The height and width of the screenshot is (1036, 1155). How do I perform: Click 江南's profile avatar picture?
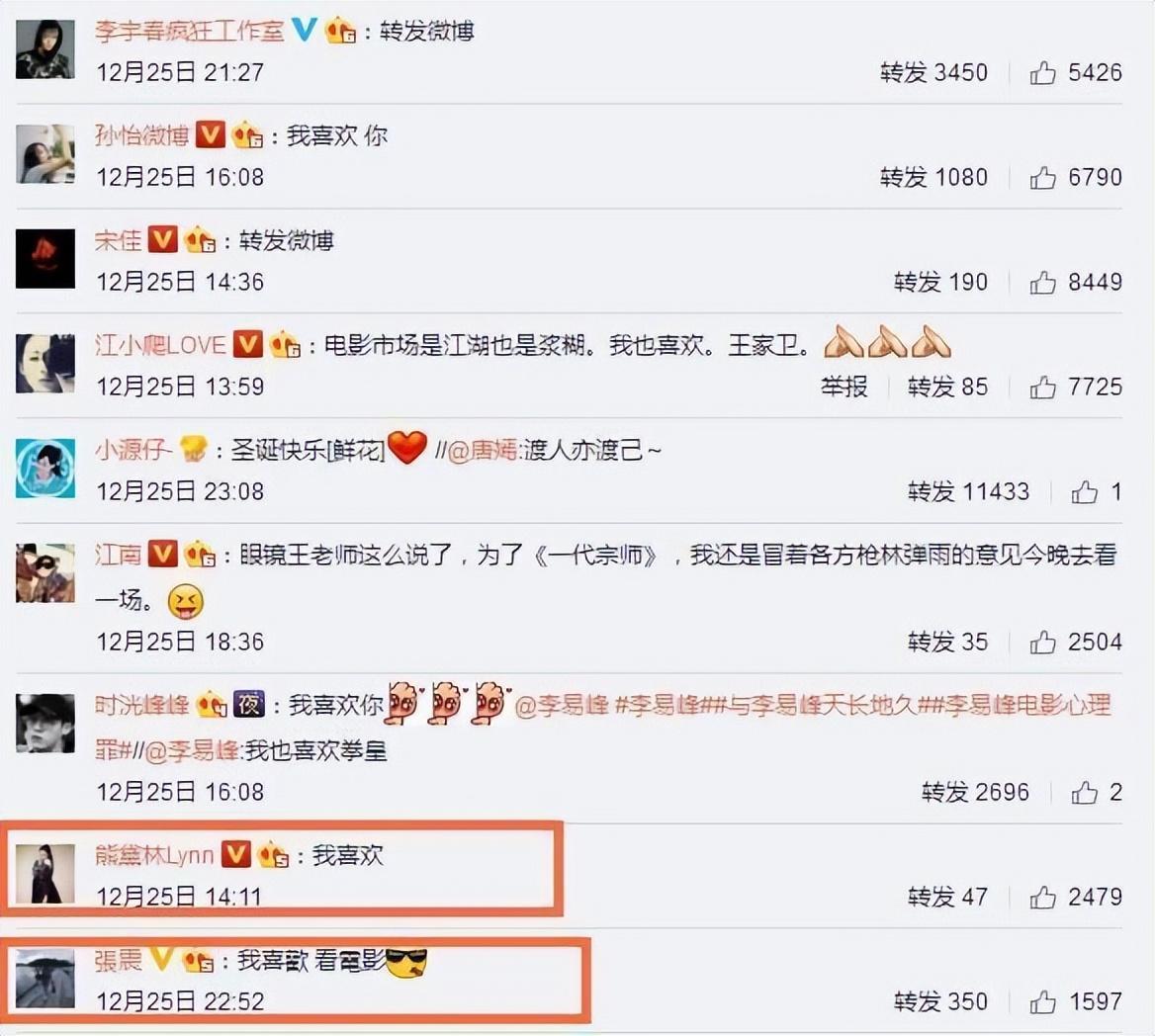(x=44, y=572)
